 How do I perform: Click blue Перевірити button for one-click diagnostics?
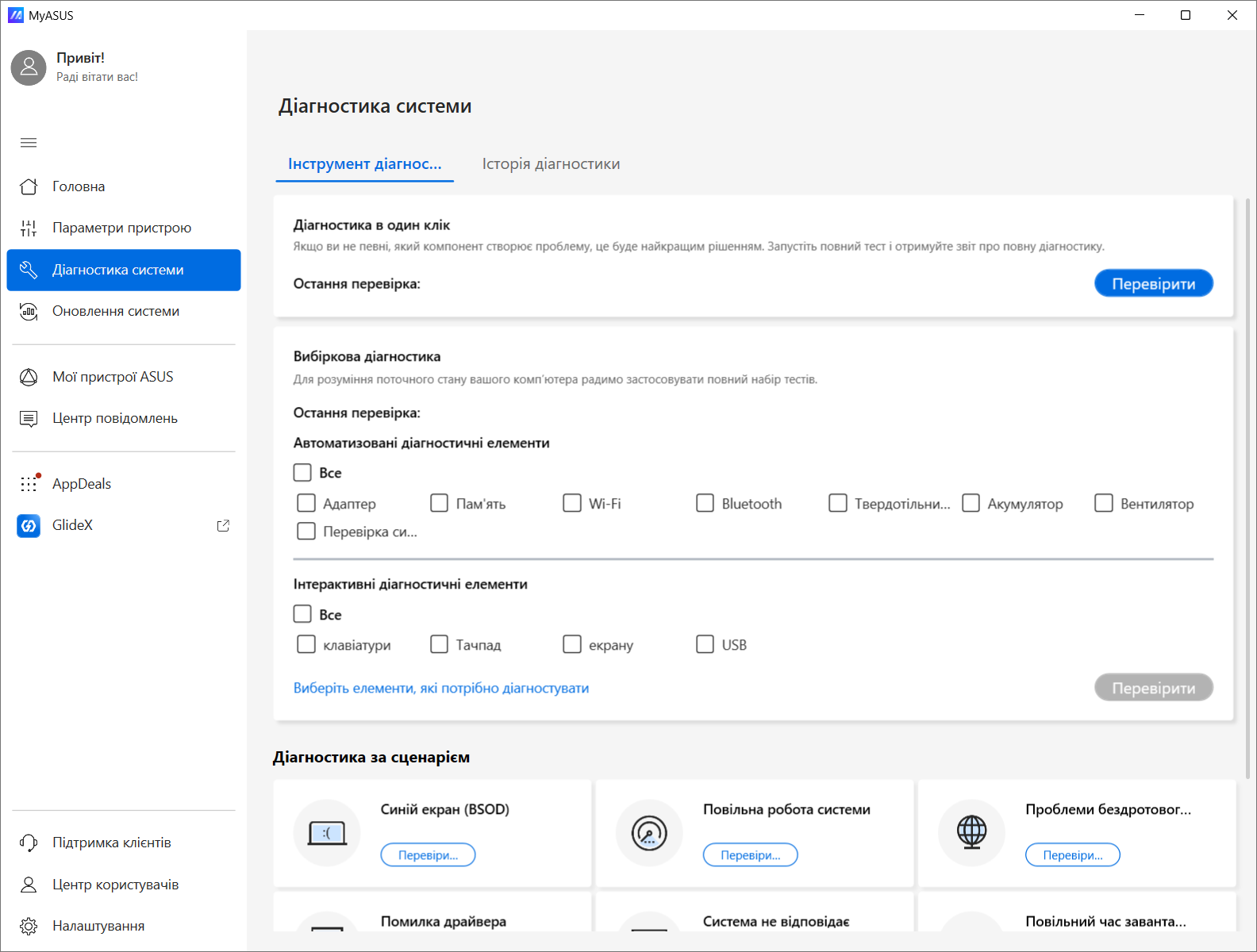(x=1153, y=283)
